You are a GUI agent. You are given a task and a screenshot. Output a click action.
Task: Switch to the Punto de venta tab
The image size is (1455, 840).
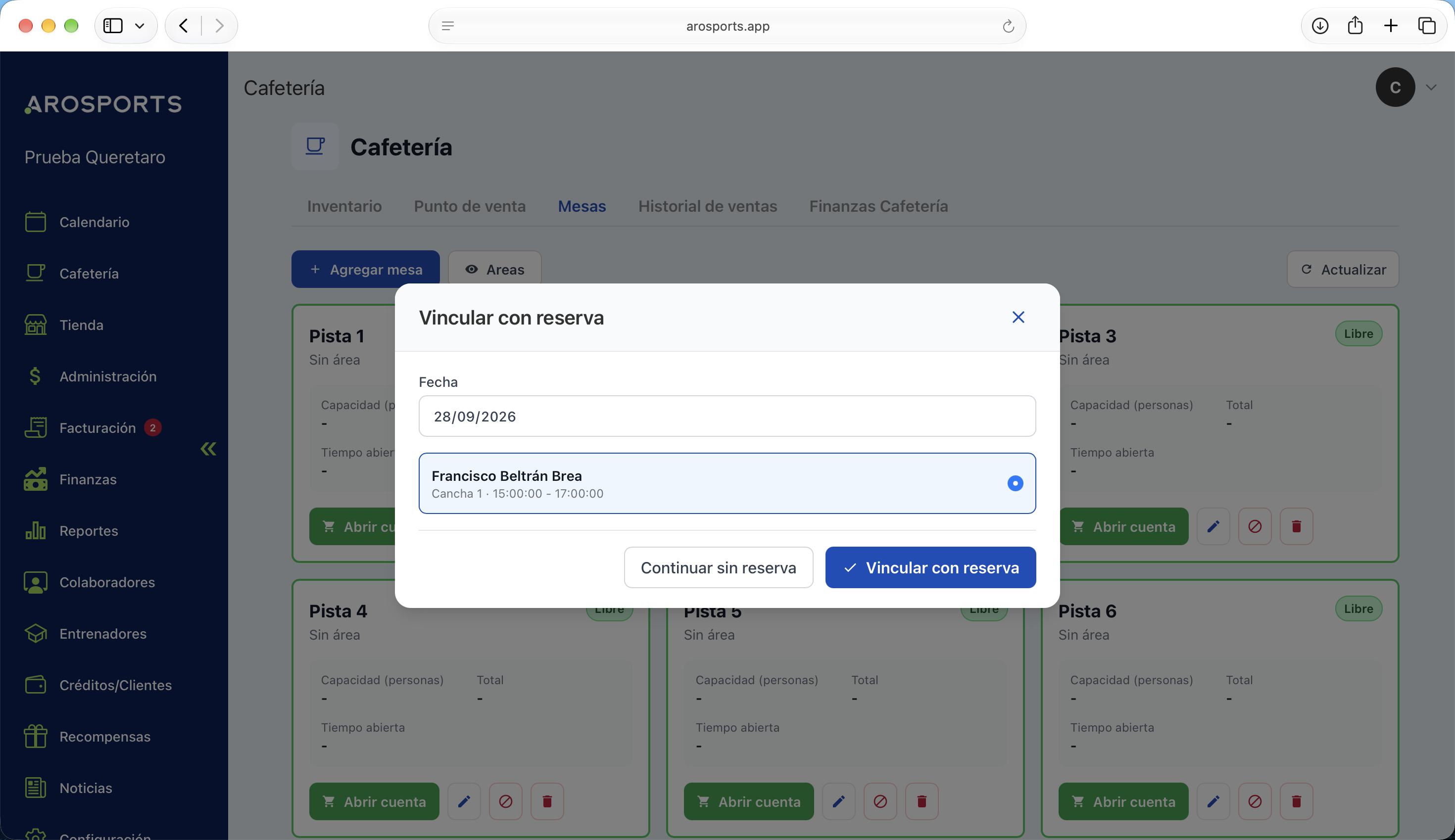pos(469,206)
